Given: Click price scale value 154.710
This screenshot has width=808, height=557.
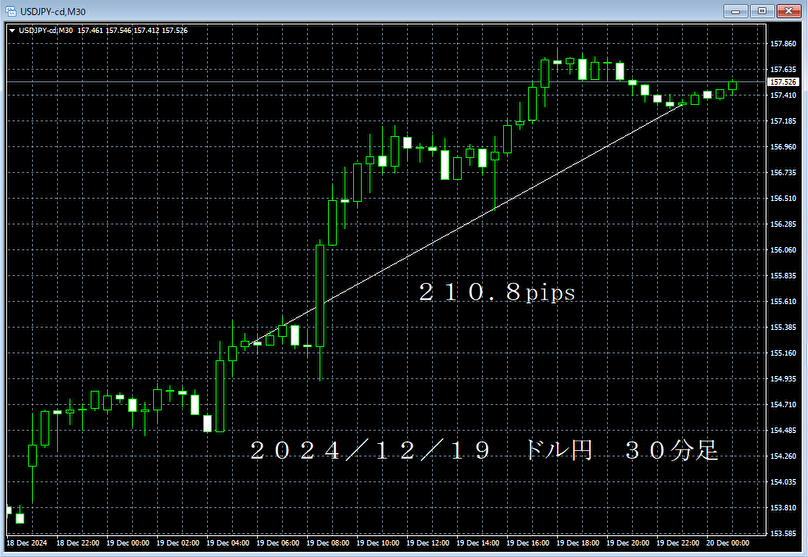Looking at the screenshot, I should pos(783,404).
